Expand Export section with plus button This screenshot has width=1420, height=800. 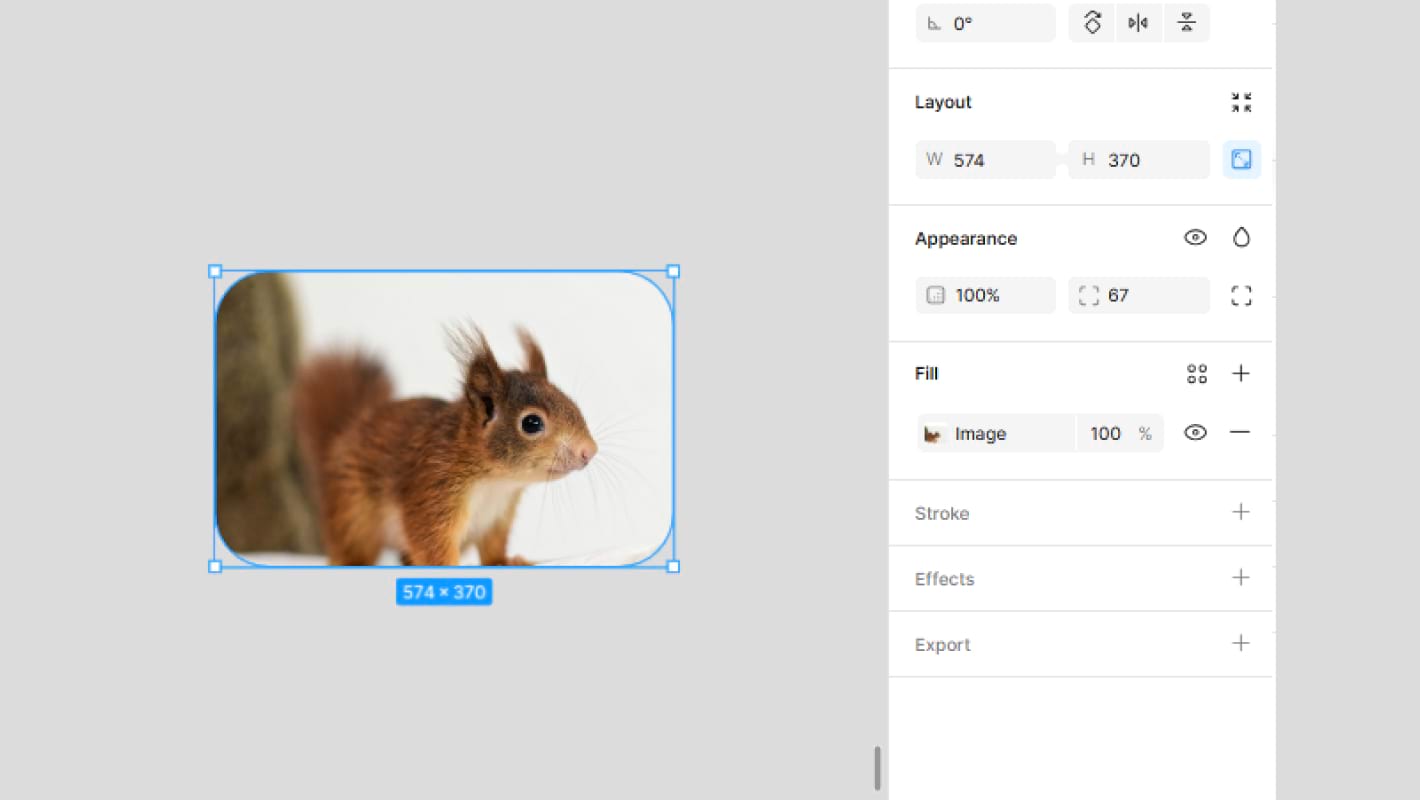coord(1241,643)
